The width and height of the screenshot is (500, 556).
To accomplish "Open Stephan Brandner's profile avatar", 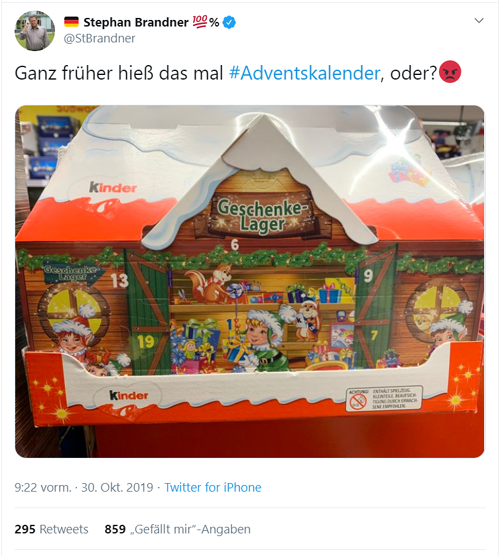I will click(x=34, y=30).
